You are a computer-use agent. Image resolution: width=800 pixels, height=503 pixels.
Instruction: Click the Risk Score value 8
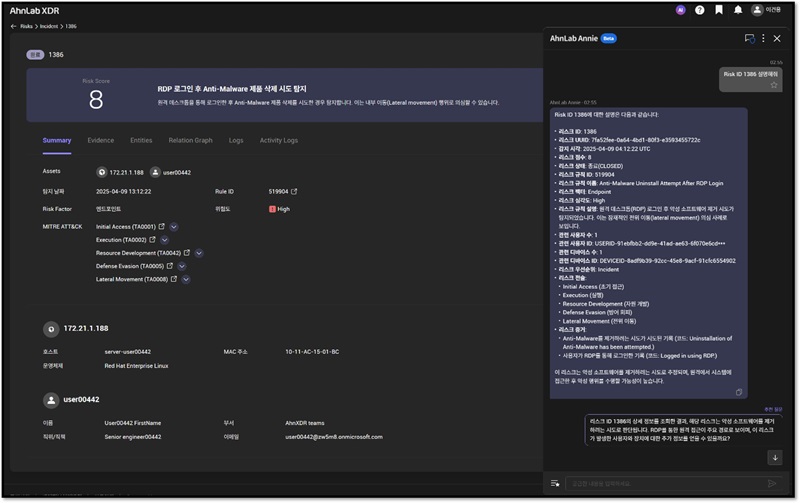click(96, 99)
